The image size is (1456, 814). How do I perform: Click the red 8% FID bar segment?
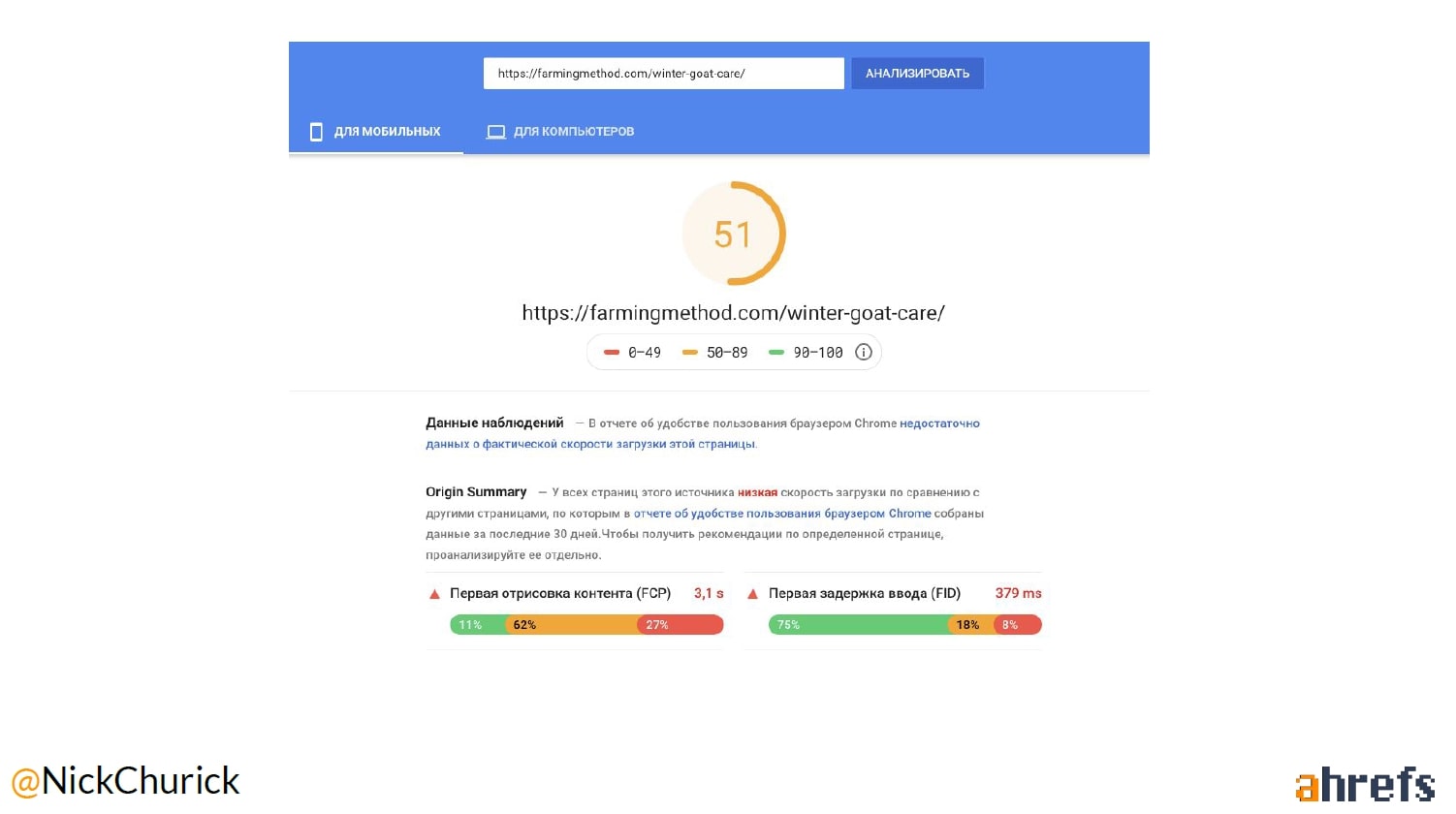[1018, 625]
